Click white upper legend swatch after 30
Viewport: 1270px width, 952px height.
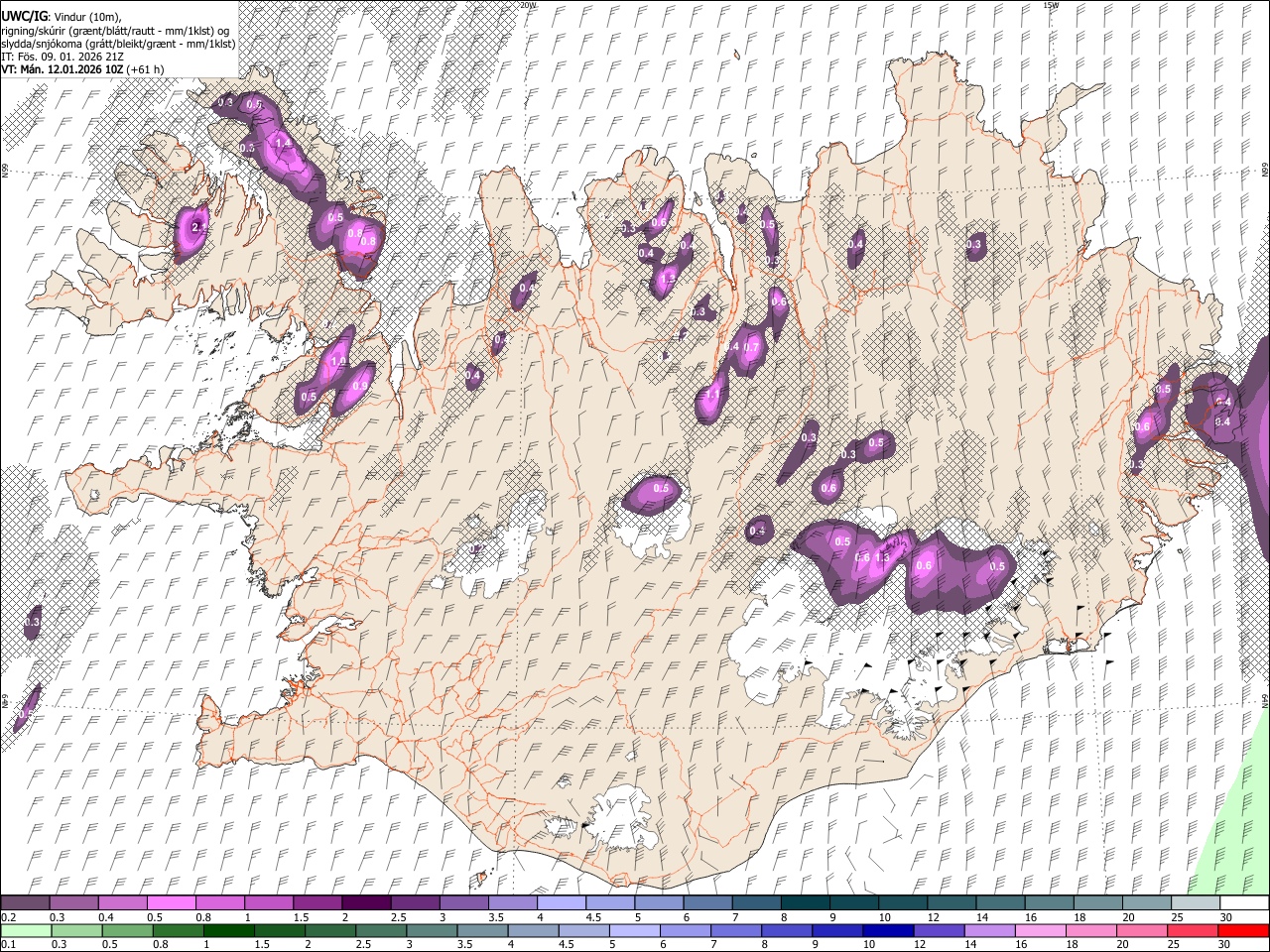[x=1244, y=903]
